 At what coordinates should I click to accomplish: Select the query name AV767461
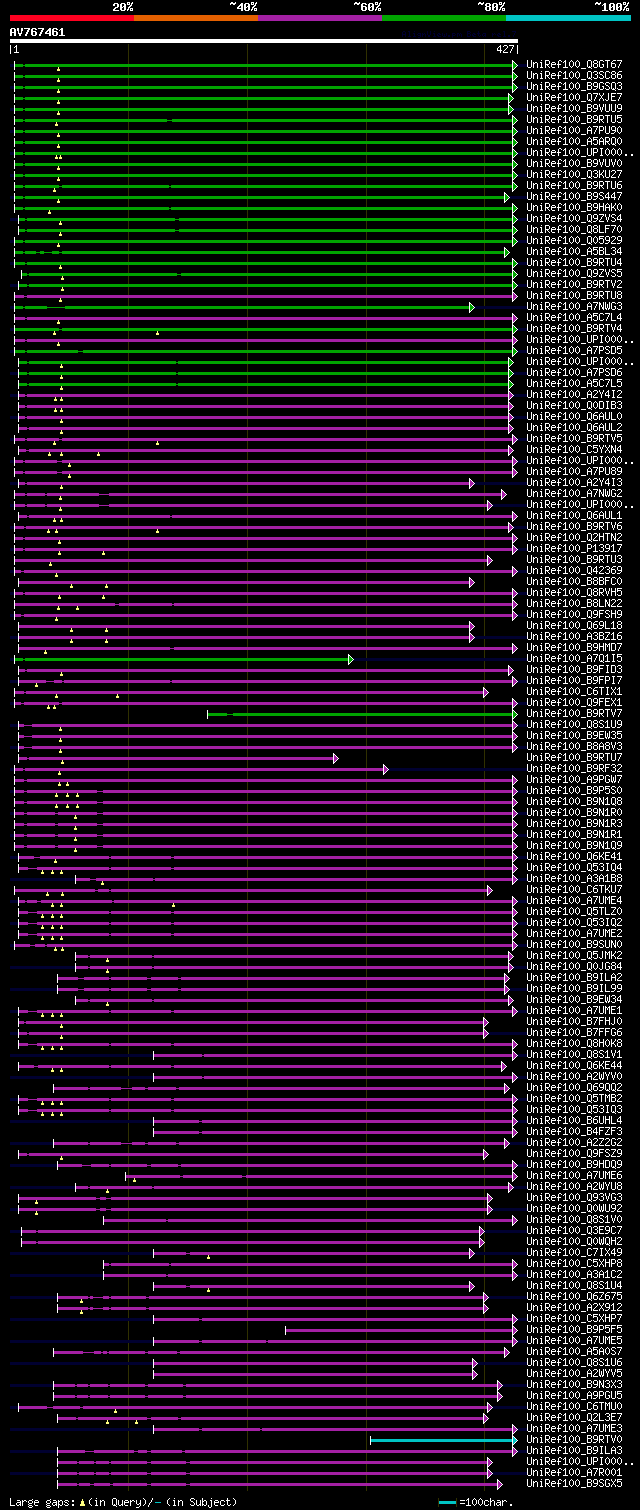click(37, 32)
